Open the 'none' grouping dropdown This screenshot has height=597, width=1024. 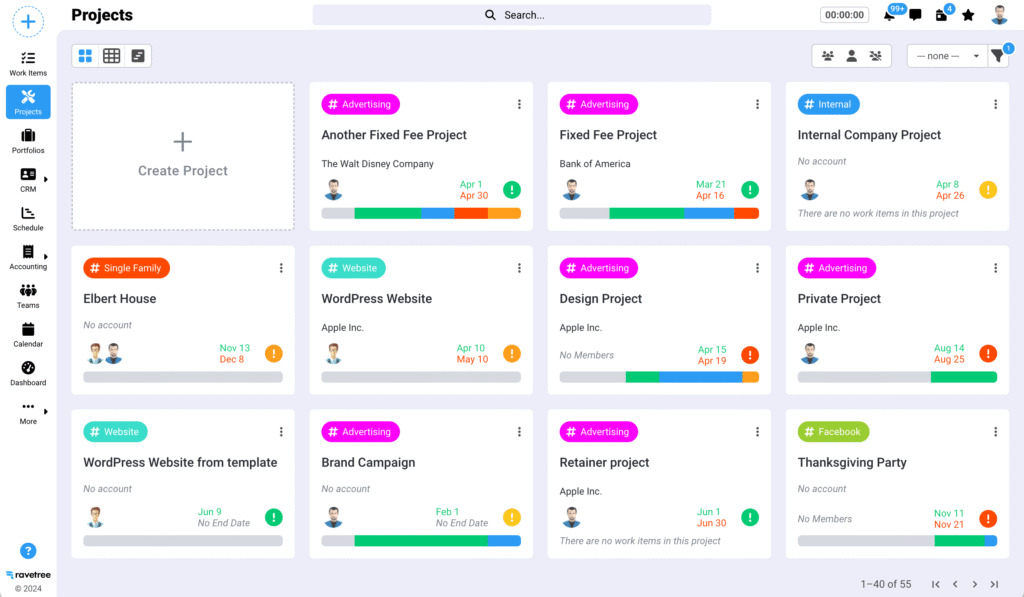click(x=946, y=56)
